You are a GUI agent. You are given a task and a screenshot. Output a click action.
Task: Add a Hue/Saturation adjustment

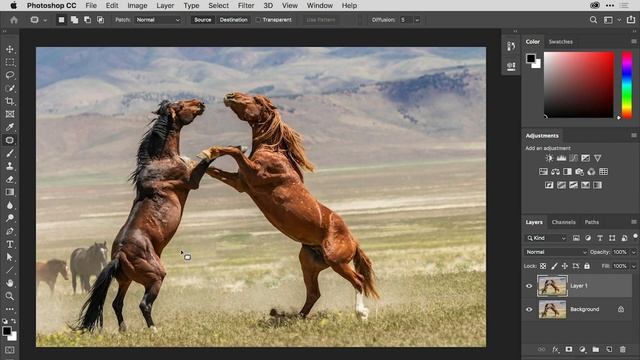tap(543, 171)
